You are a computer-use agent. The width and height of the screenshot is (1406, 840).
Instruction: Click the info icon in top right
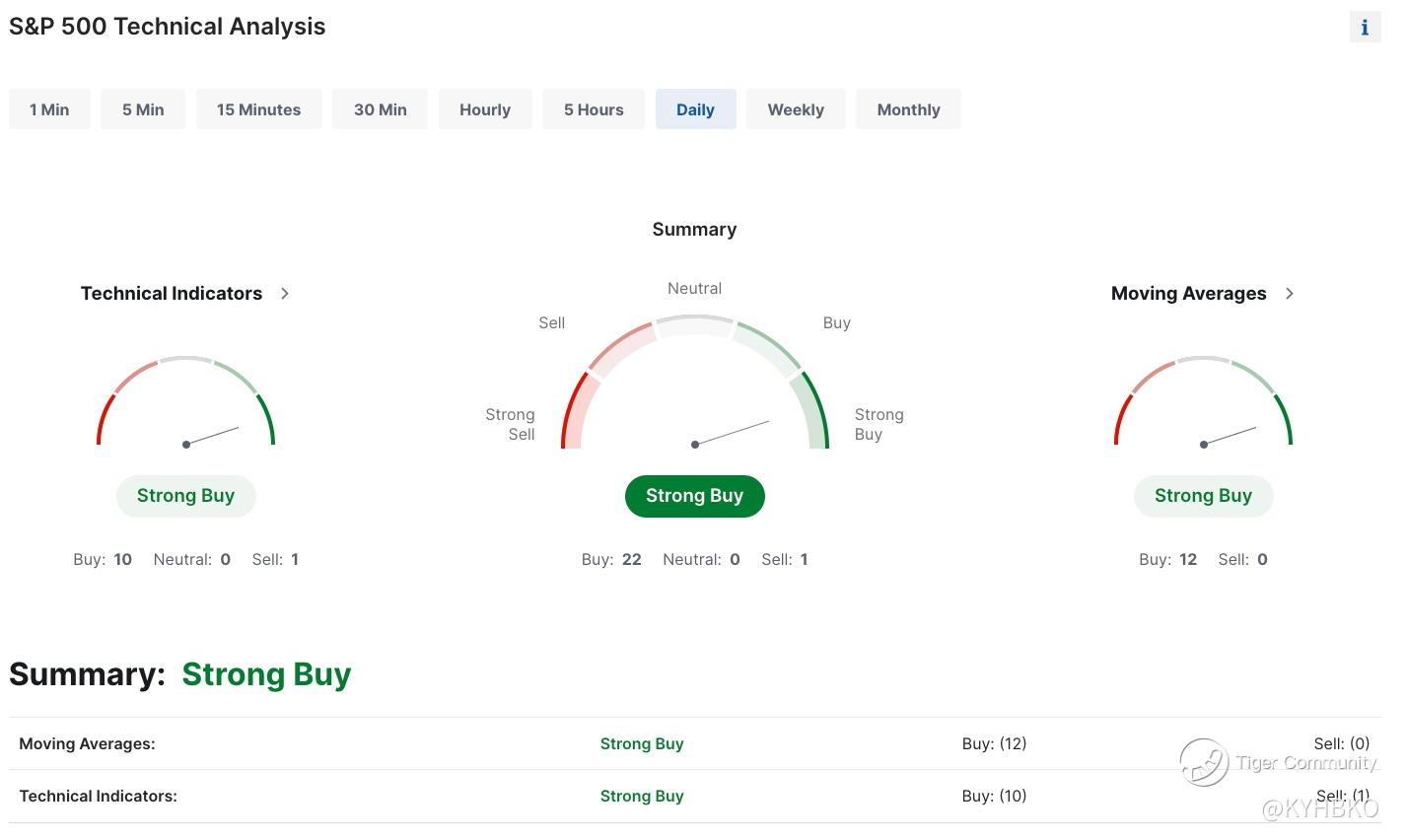click(1365, 28)
